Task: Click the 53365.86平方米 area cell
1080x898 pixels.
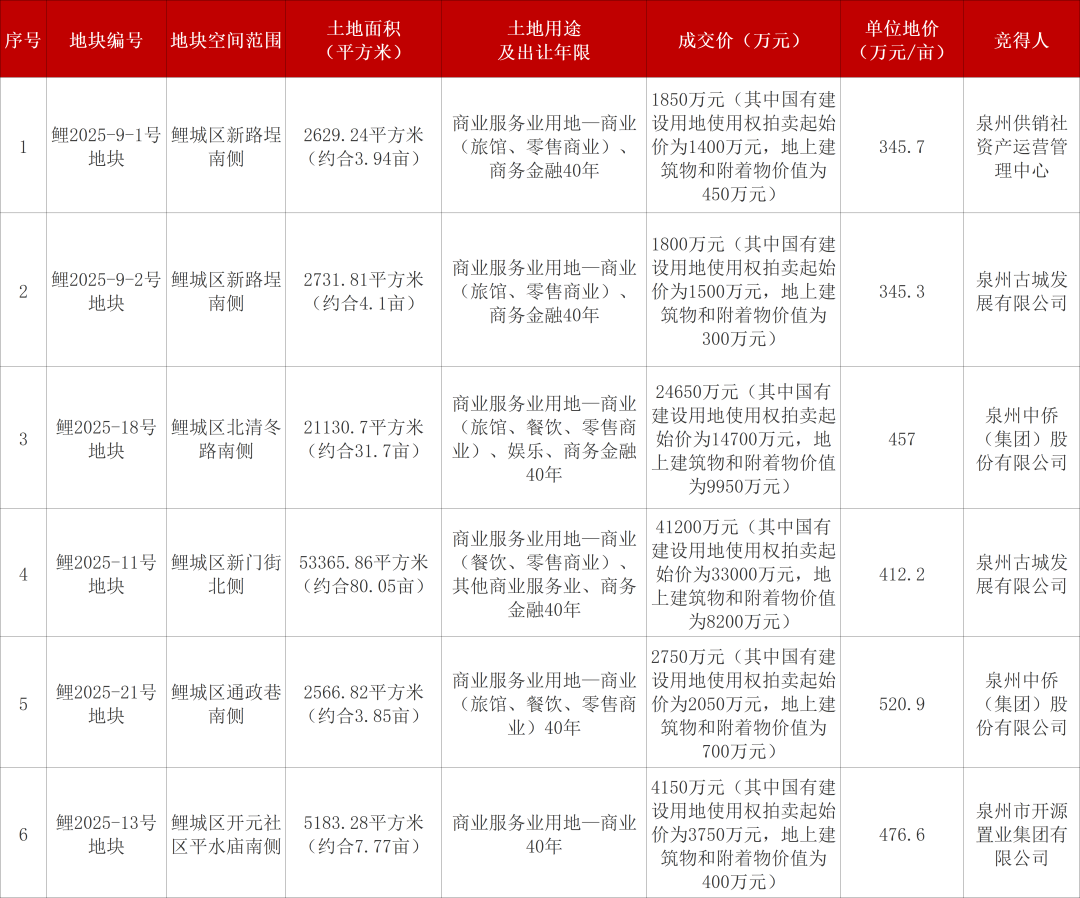Action: pos(364,573)
